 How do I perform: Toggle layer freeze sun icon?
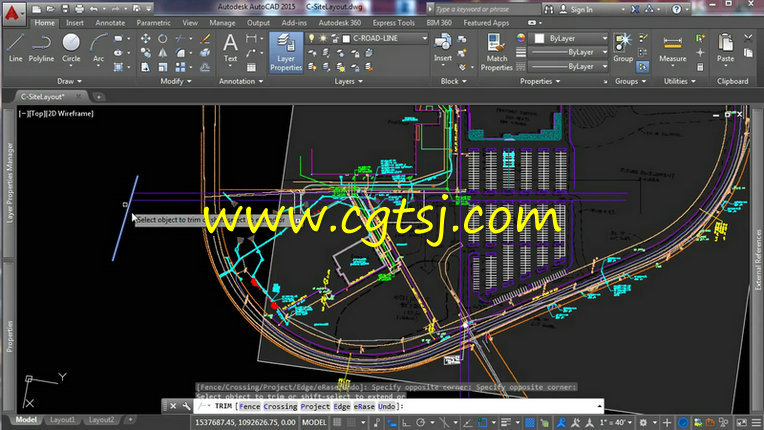tap(323, 38)
